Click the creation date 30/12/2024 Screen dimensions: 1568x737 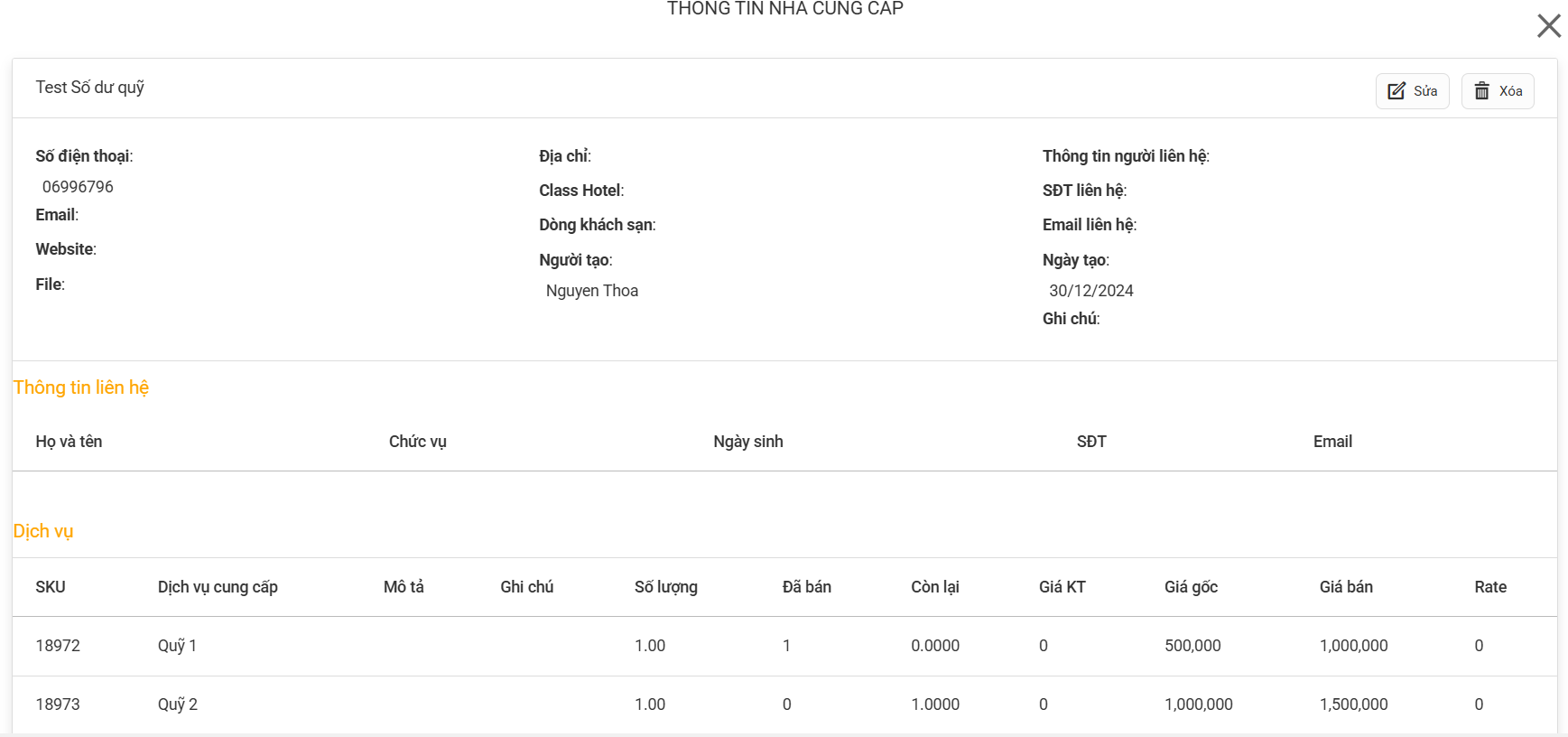(x=1091, y=291)
